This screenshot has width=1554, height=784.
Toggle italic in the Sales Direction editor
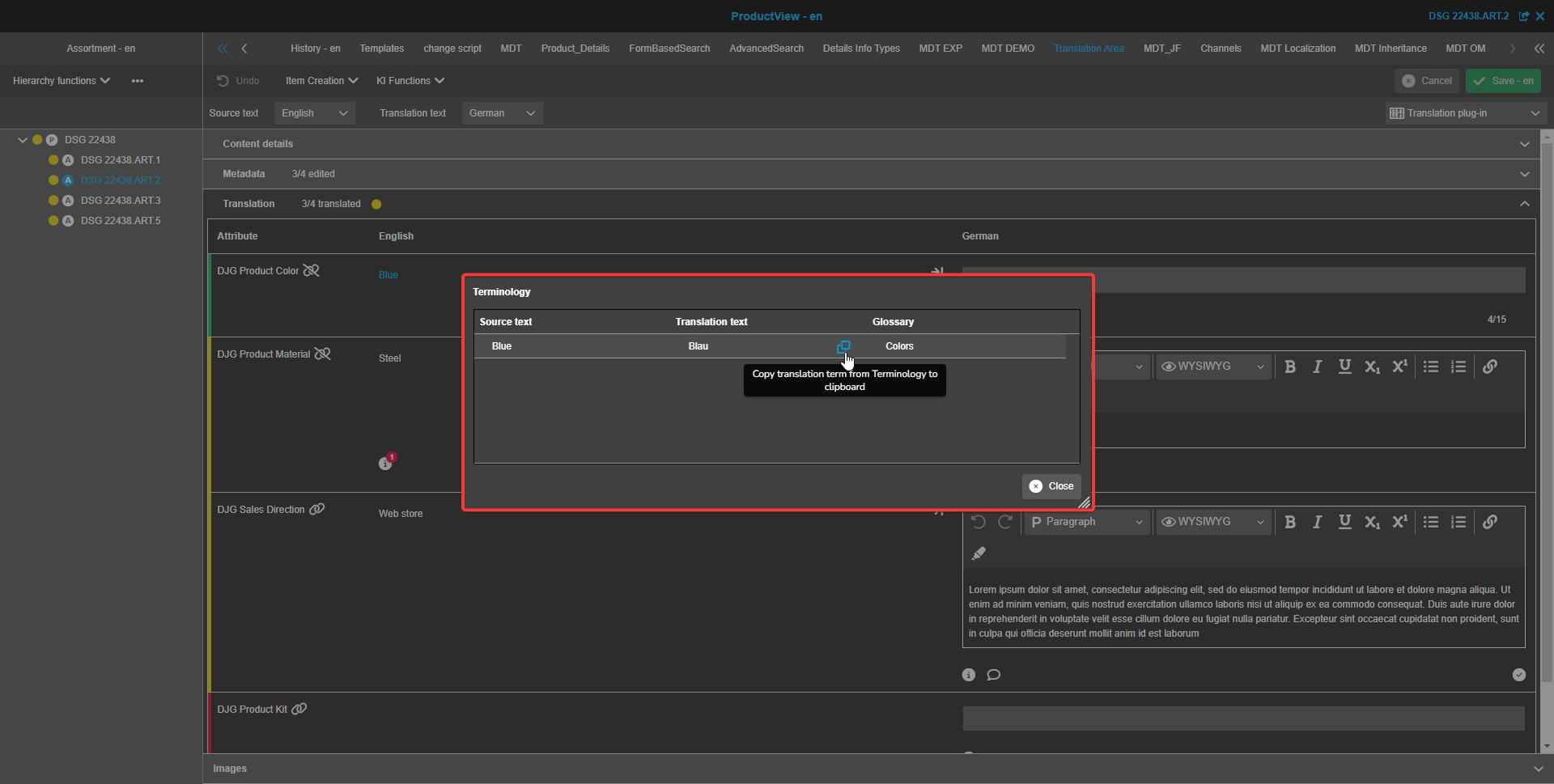coord(1318,523)
